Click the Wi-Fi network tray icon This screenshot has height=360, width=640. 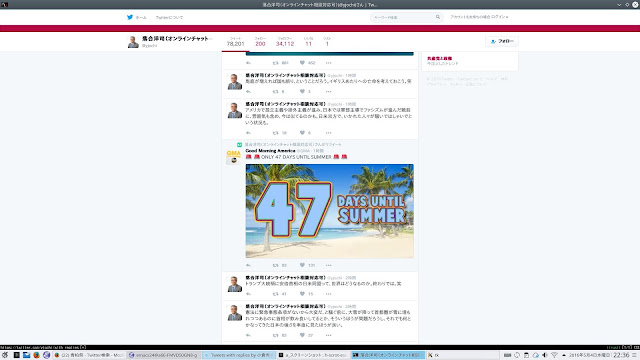tap(554, 355)
